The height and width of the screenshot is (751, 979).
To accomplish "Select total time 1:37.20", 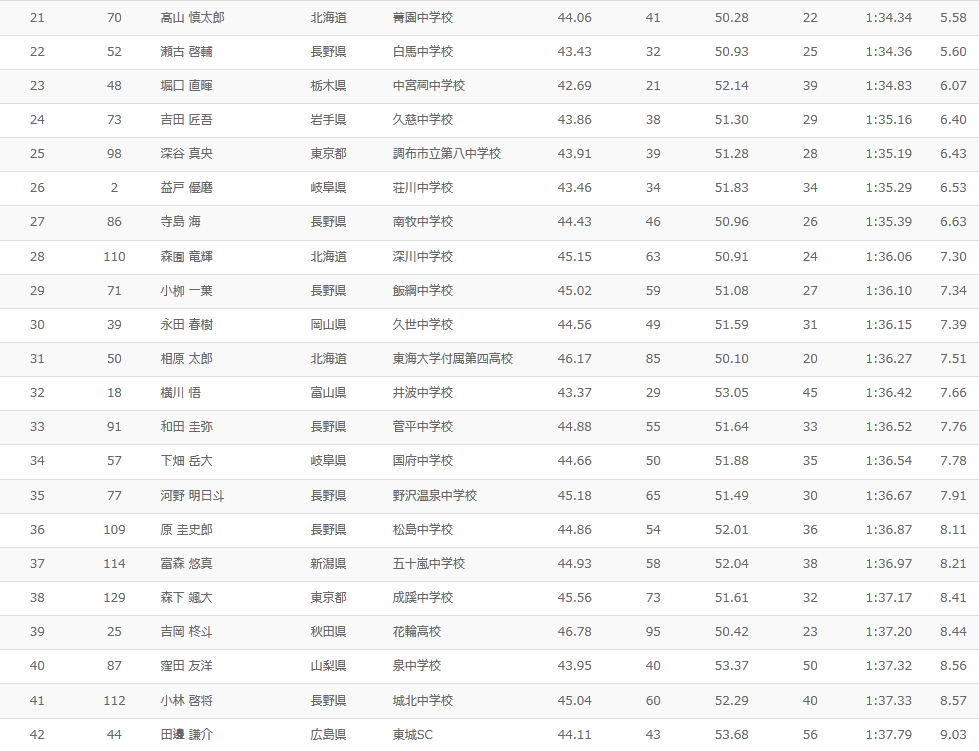I will tap(888, 632).
